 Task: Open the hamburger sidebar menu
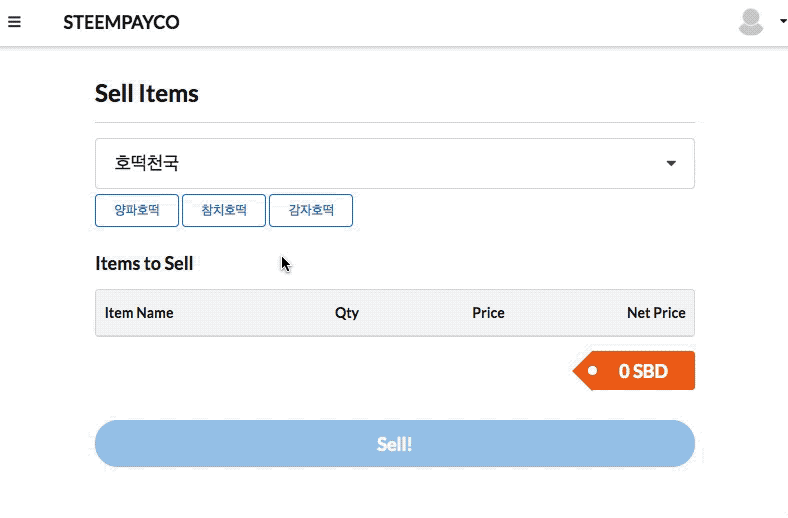coord(14,22)
